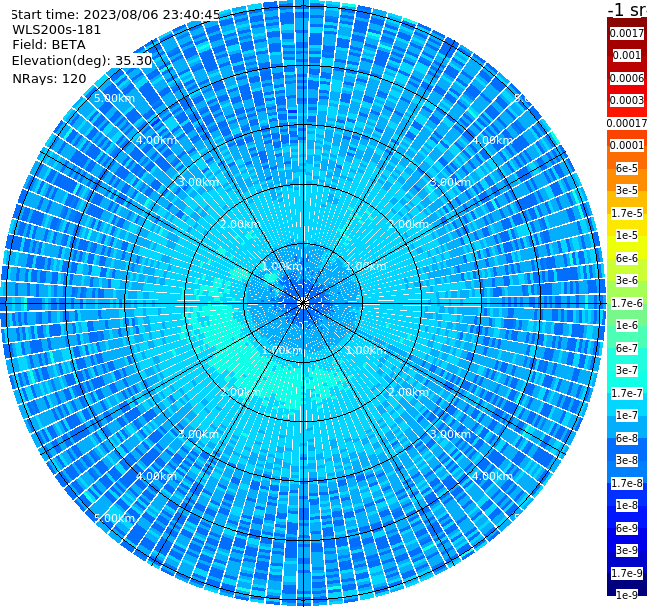The image size is (647, 607).
Task: Click the '1e-6' colorbar tick label
Action: (627, 325)
